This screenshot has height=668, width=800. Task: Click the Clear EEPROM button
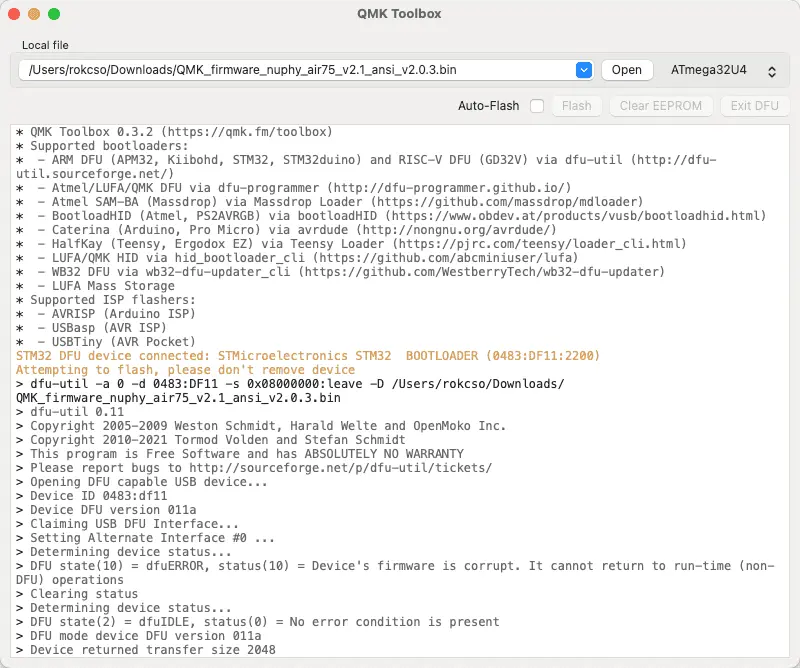click(661, 106)
